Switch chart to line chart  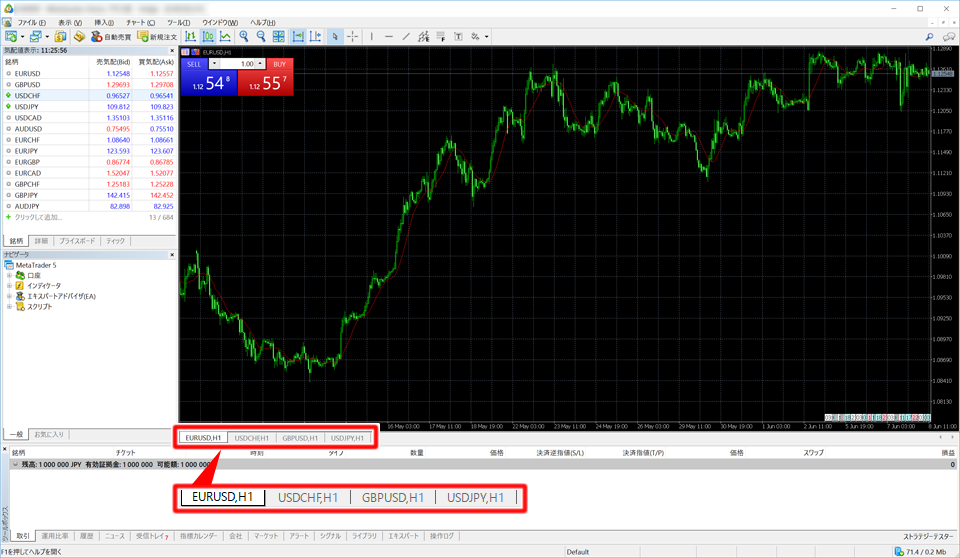225,37
